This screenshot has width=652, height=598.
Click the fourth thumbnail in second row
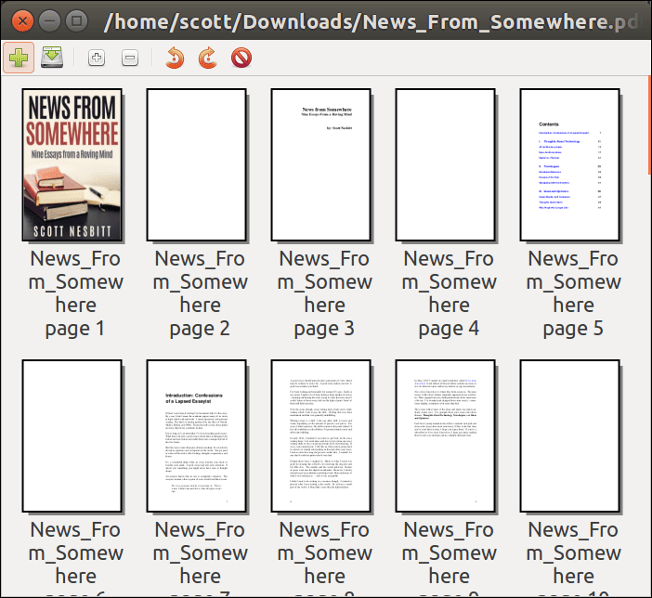tap(445, 436)
